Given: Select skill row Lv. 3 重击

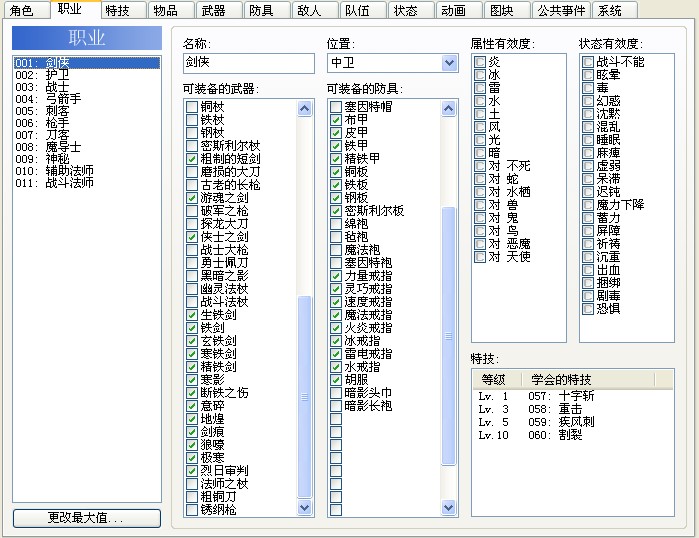Looking at the screenshot, I should 572,409.
